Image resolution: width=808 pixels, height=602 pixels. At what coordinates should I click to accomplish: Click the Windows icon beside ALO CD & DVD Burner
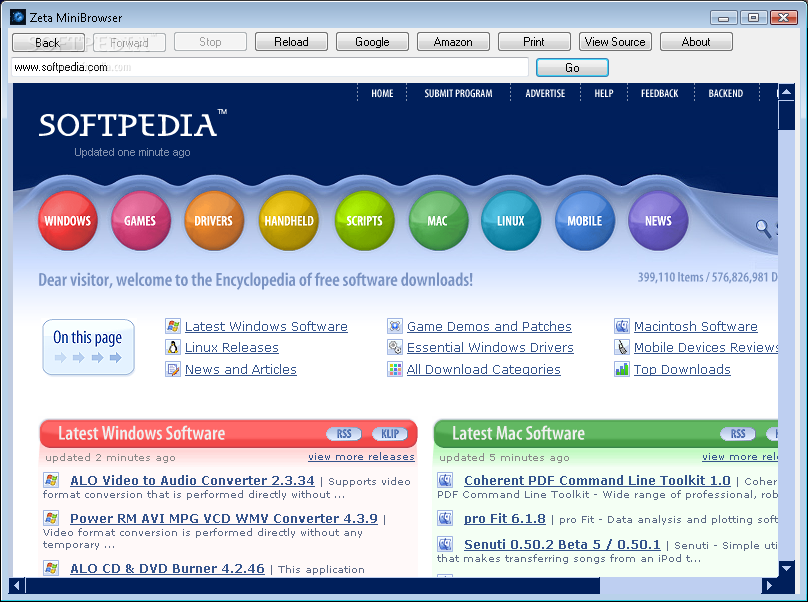point(51,568)
